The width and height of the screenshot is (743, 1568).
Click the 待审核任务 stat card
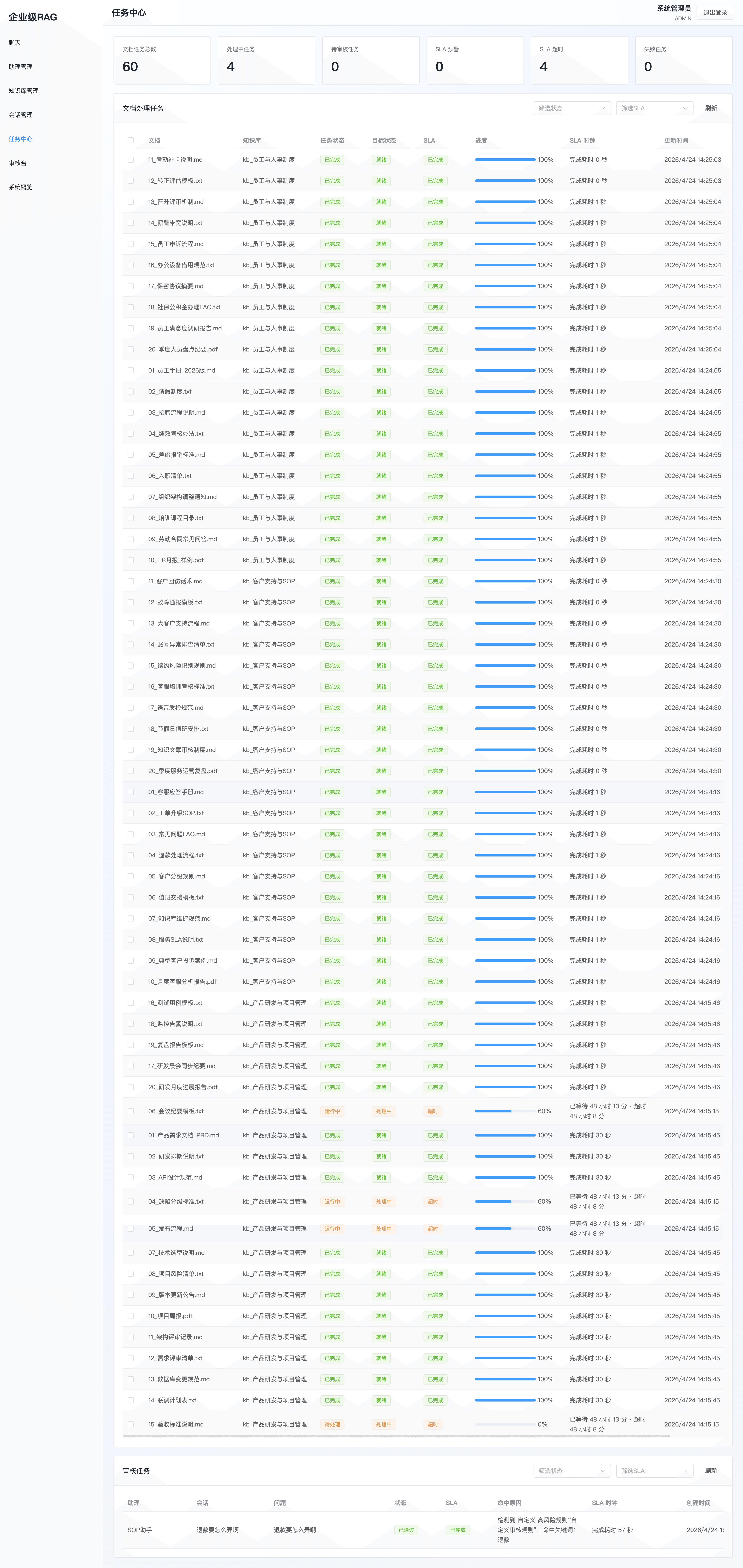pyautogui.click(x=371, y=60)
